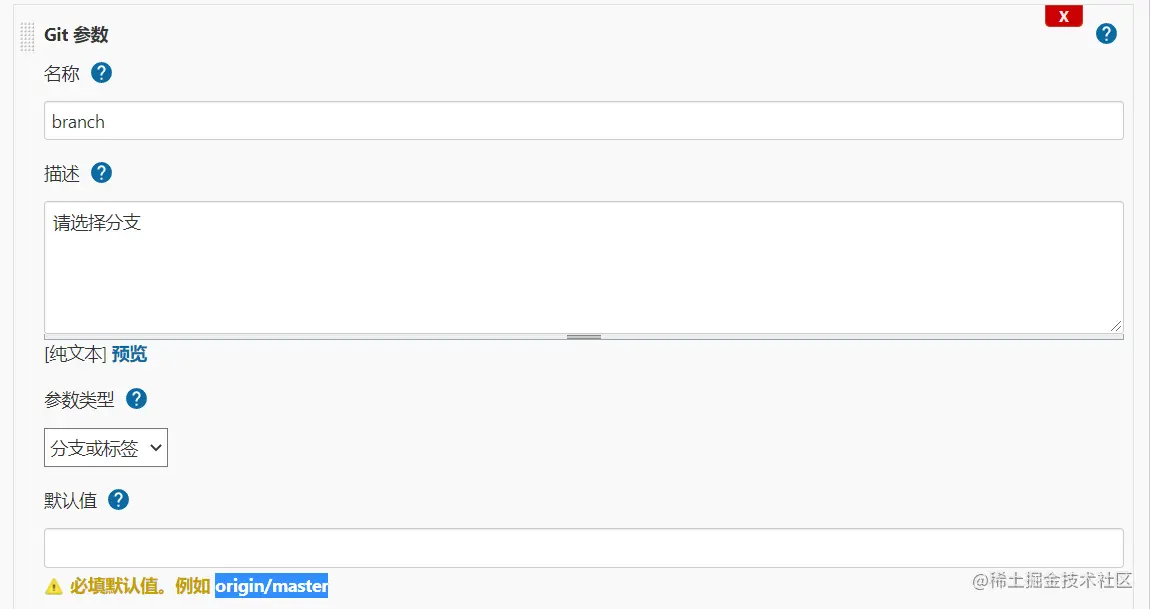Click the help icon beside 名称
This screenshot has width=1151, height=609.
click(101, 73)
